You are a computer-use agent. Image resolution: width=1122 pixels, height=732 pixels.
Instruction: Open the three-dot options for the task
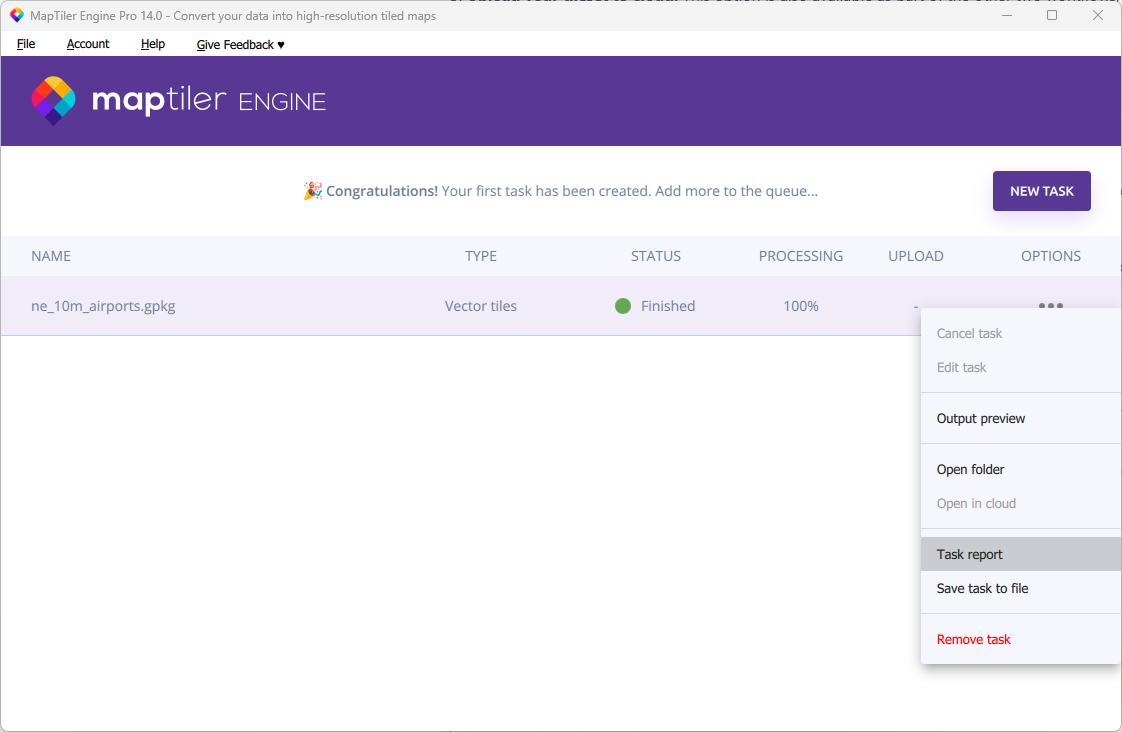click(x=1050, y=305)
